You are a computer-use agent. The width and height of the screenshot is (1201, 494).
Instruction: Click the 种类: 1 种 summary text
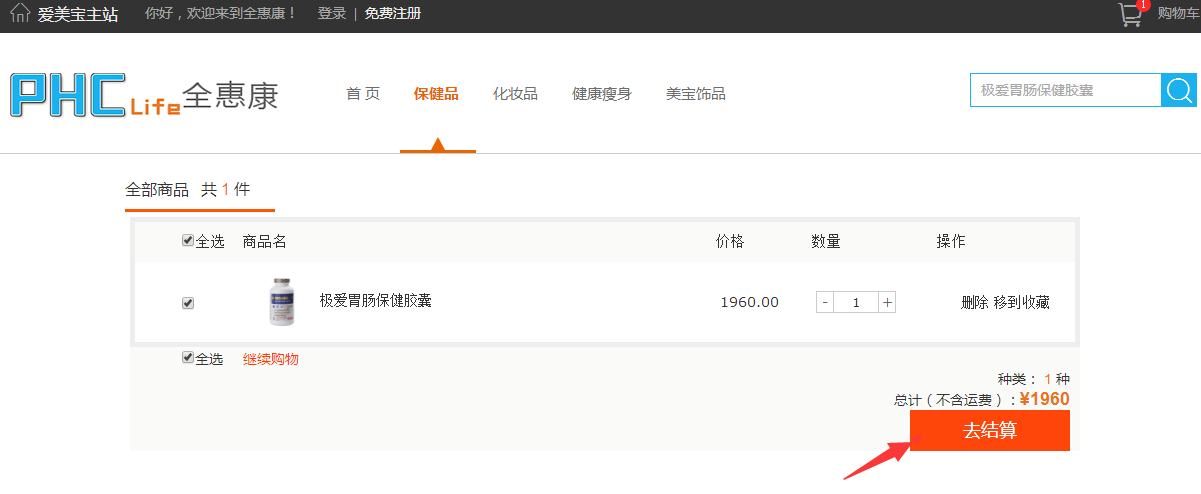tap(1034, 380)
